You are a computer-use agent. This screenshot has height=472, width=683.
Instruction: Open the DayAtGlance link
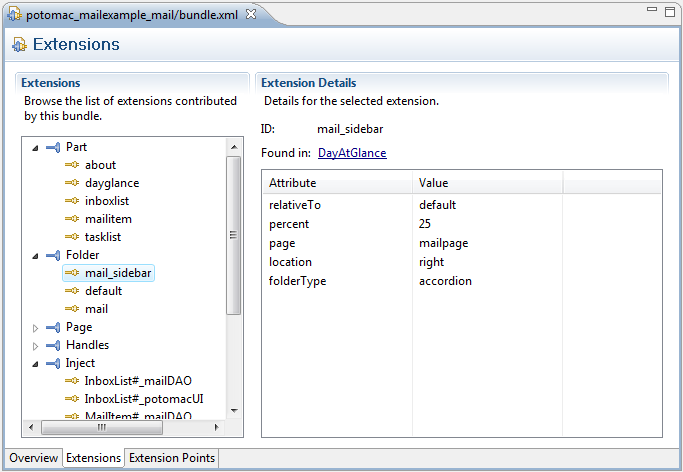click(x=352, y=153)
